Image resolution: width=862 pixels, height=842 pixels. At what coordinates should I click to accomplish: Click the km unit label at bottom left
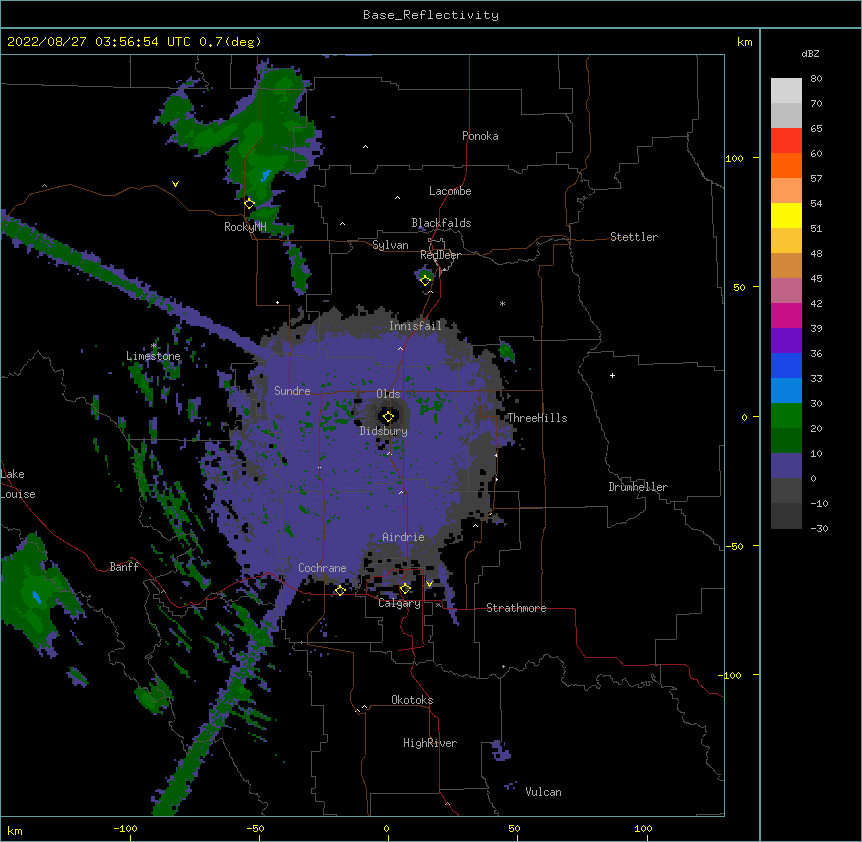click(15, 830)
